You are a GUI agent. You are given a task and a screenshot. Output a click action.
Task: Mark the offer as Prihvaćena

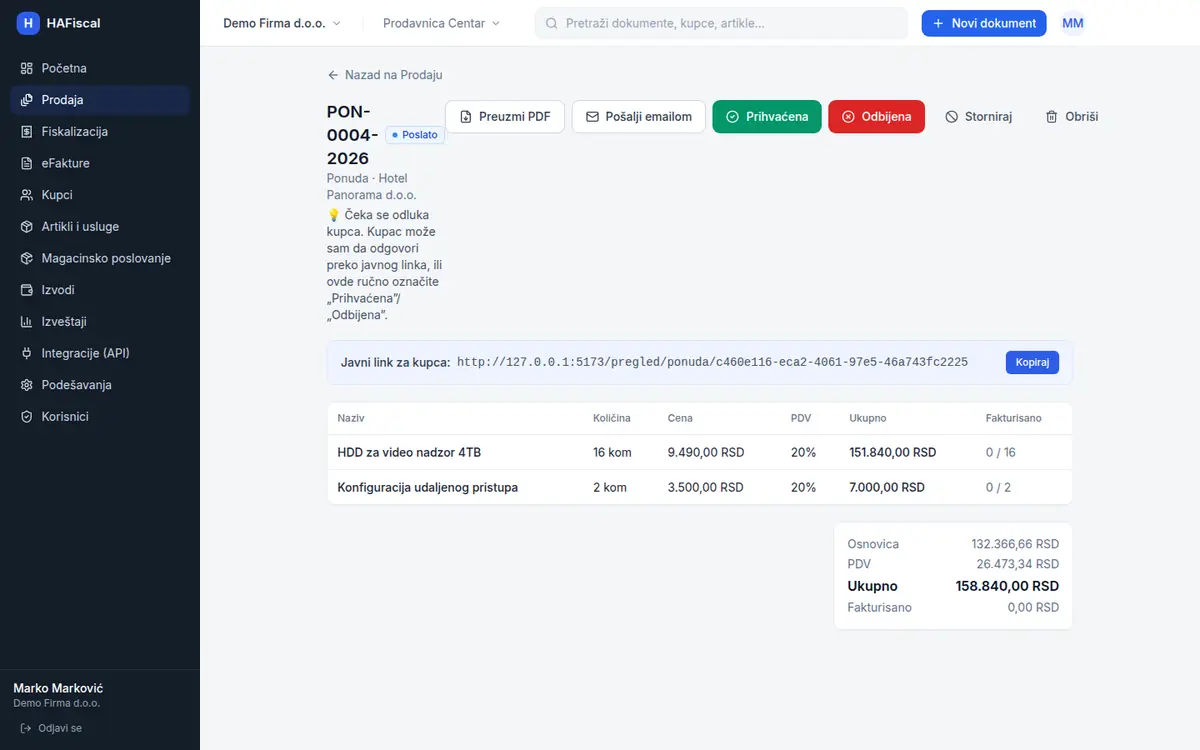coord(767,117)
